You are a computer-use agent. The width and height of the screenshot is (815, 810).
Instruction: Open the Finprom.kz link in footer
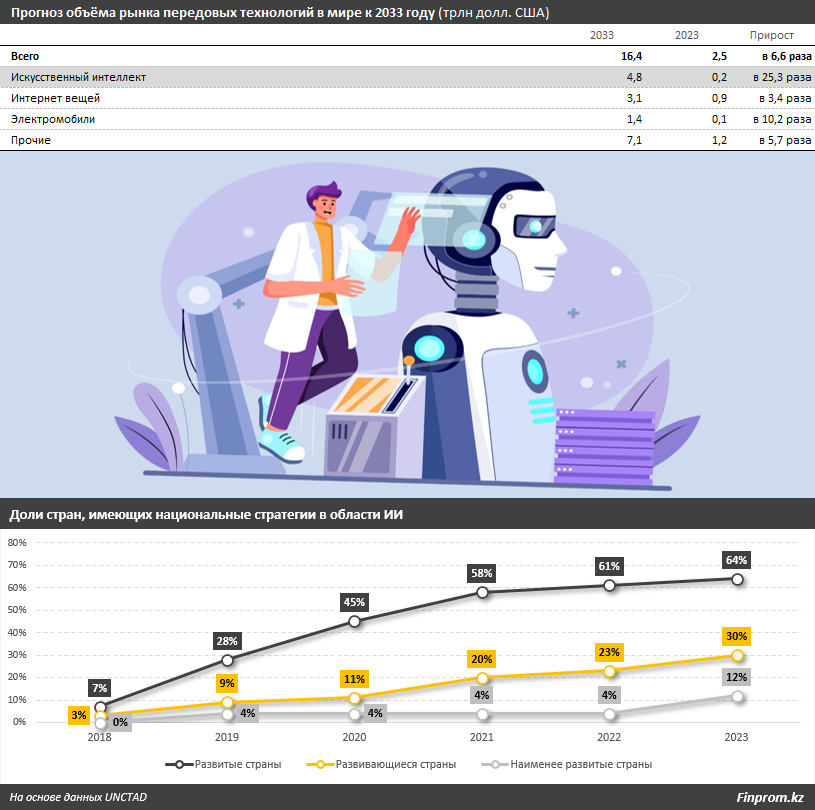pos(768,797)
